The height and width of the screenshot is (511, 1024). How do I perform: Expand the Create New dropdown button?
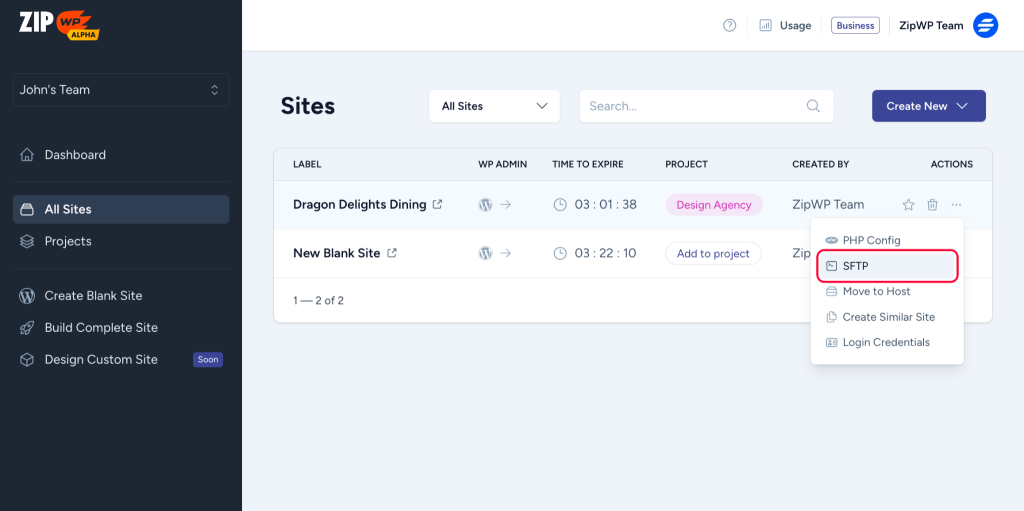(928, 106)
